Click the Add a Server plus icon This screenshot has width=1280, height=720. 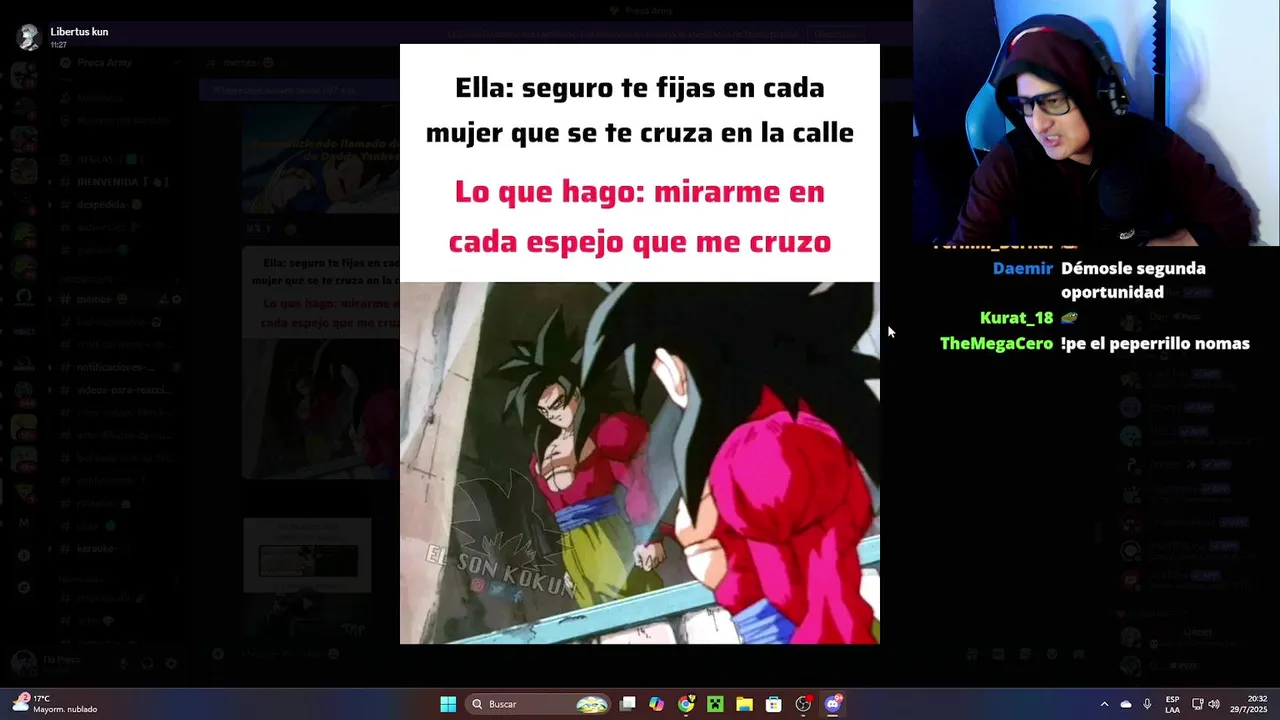pos(24,555)
